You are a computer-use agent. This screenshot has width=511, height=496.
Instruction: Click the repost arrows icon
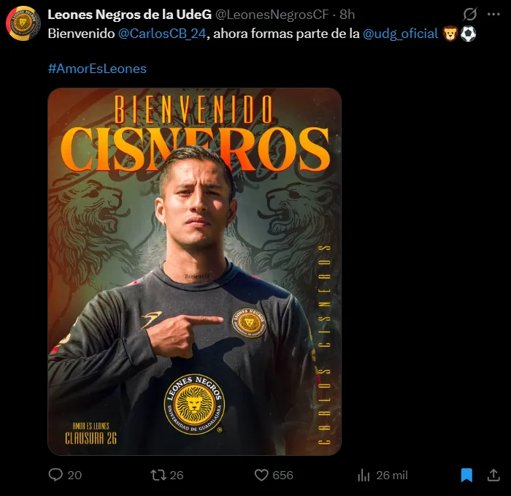click(158, 475)
